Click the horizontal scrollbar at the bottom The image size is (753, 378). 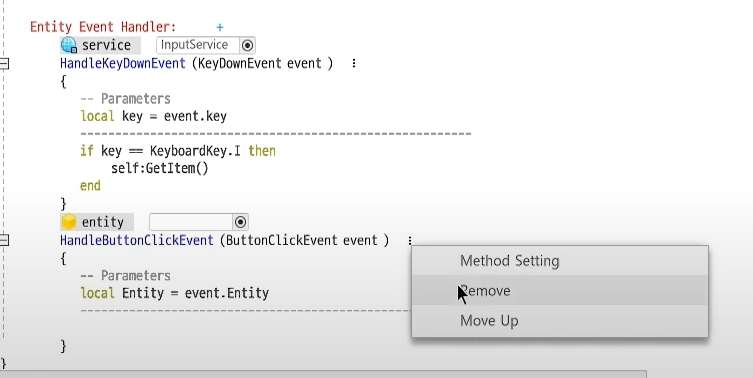(323, 374)
